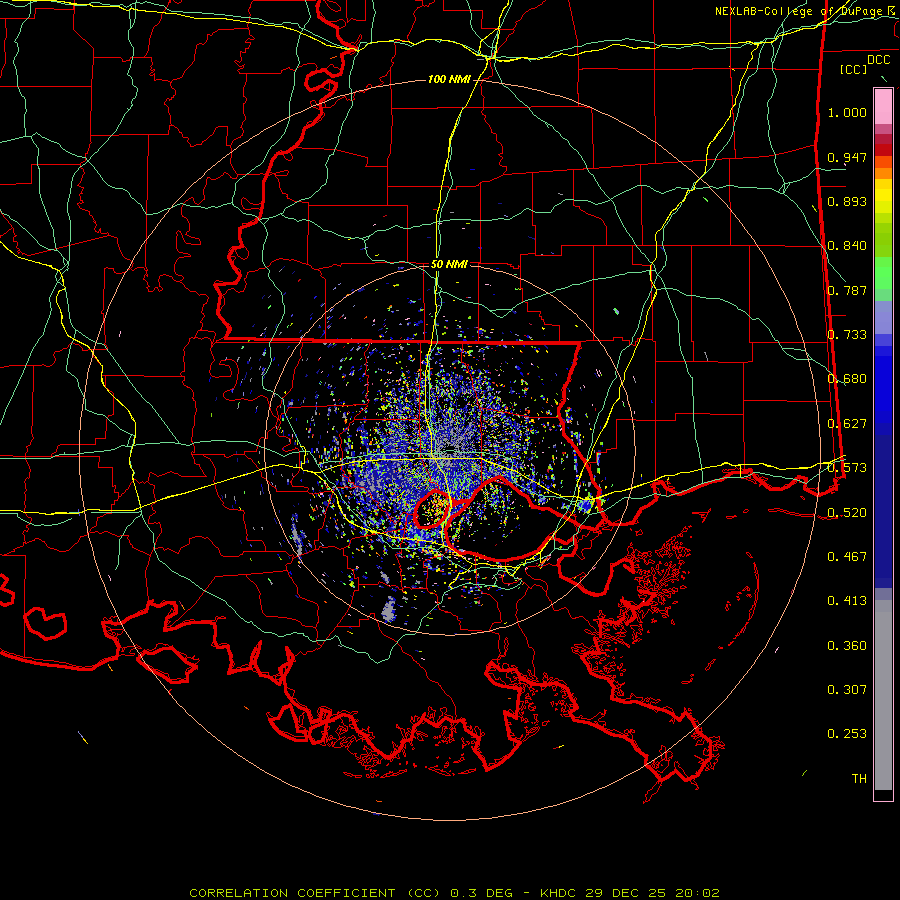Pick the 0.680 legend value
Viewport: 900px width, 900px height.
coord(847,379)
